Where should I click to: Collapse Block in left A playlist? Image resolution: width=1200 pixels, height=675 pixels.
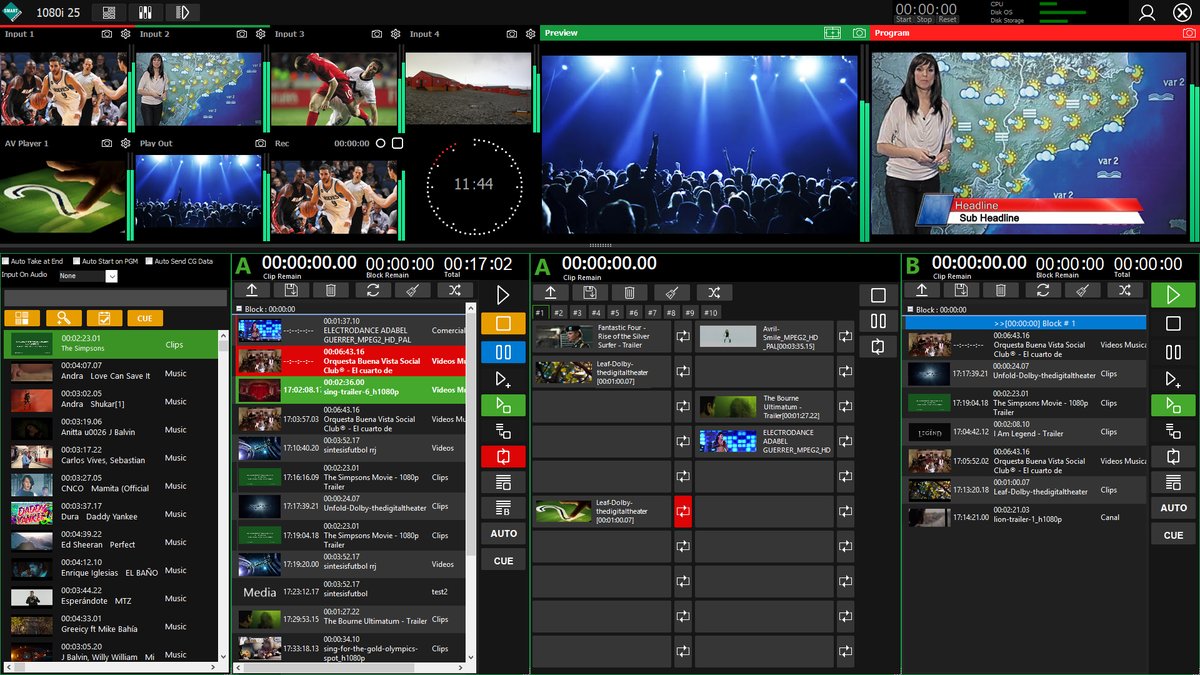point(239,309)
